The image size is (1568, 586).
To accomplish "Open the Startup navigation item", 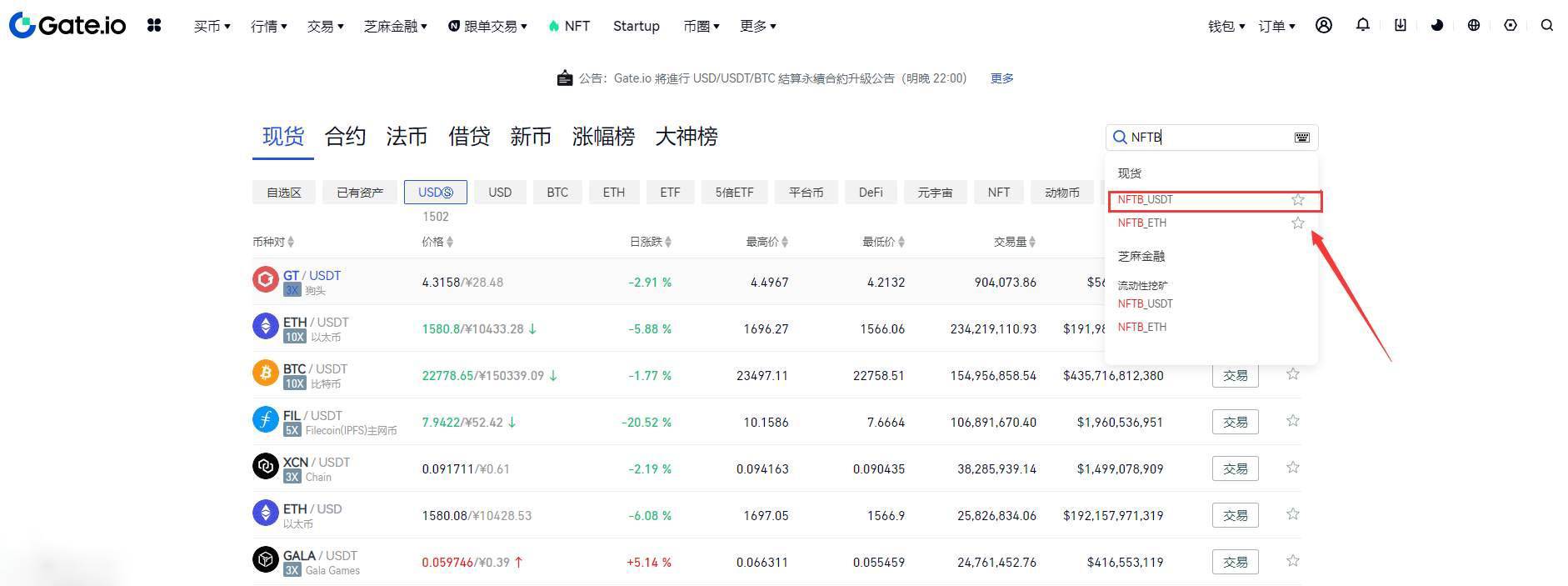I will pyautogui.click(x=637, y=26).
